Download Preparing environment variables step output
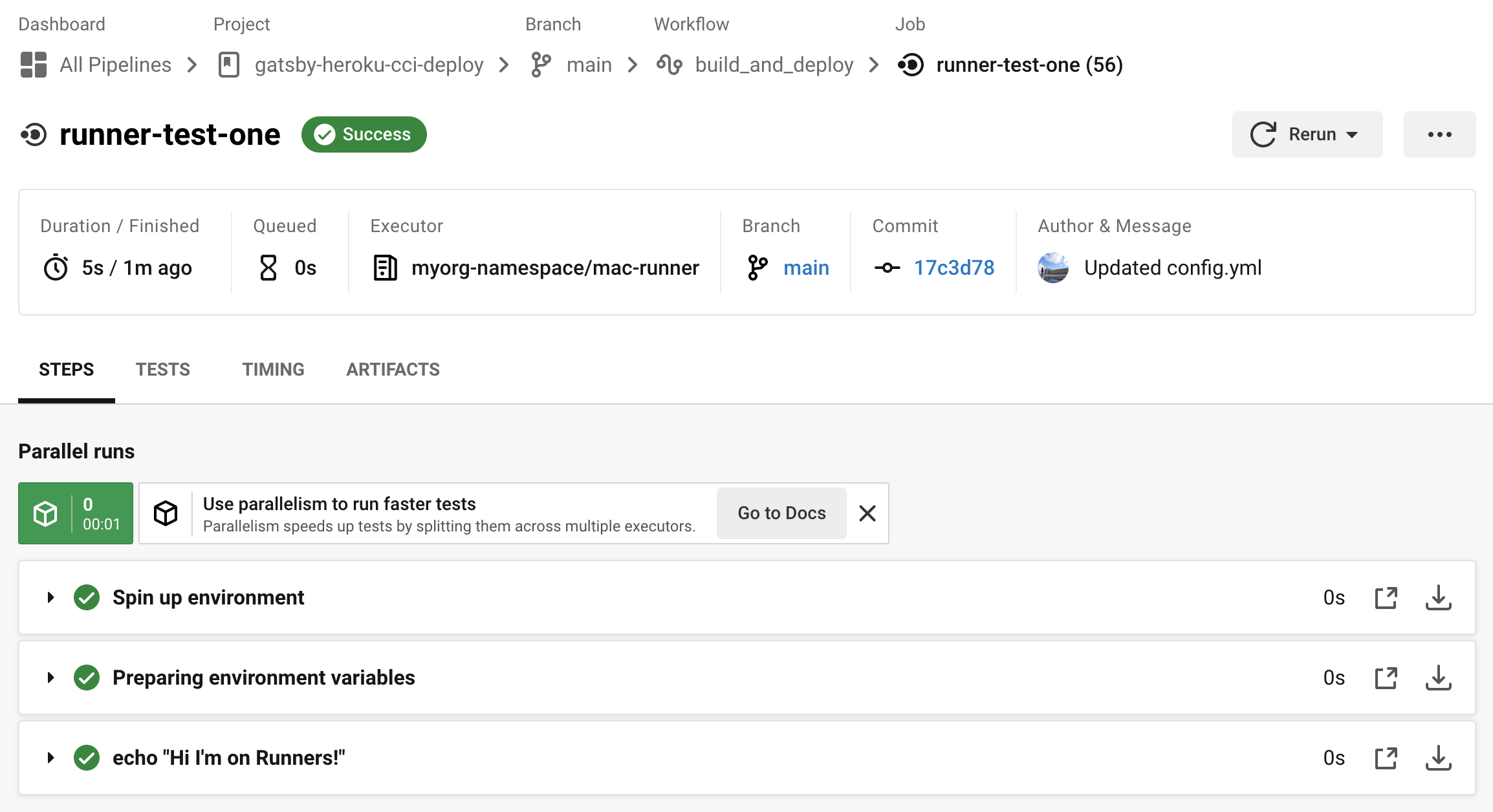Viewport: 1493px width, 812px height. tap(1438, 678)
